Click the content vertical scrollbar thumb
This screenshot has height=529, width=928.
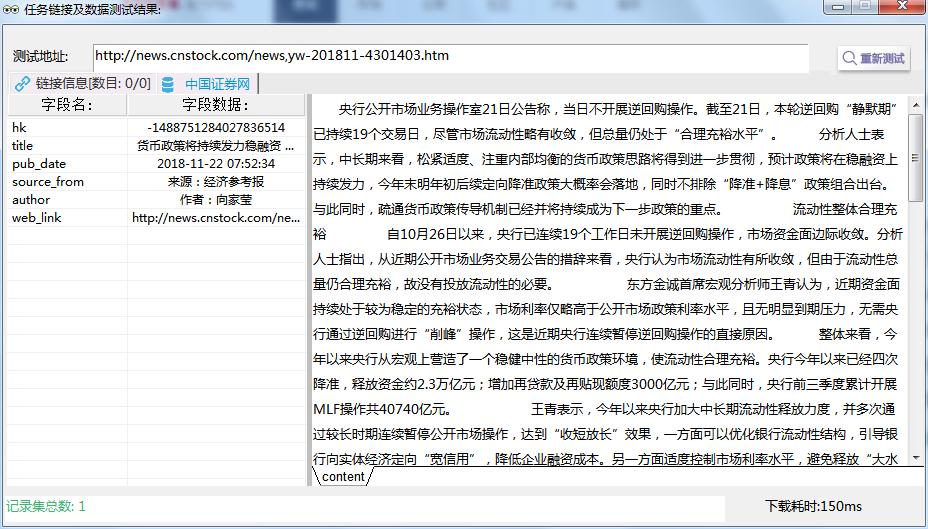point(916,158)
